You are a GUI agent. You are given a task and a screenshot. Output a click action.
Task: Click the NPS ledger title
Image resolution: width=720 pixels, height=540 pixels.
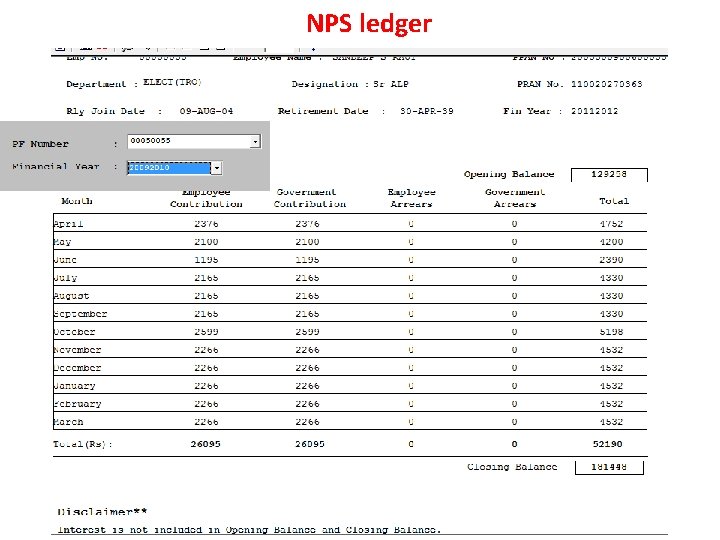[x=369, y=23]
